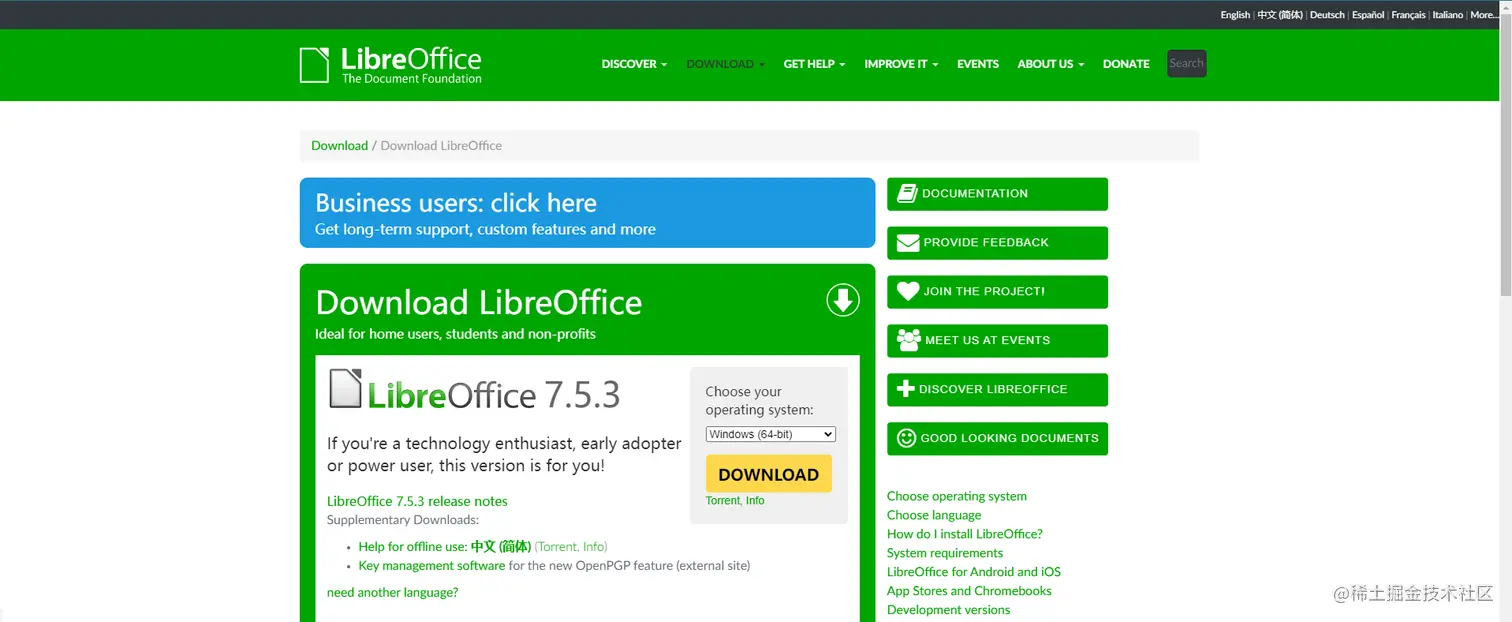This screenshot has height=622, width=1512.
Task: Expand the Improve It menu
Action: click(901, 64)
